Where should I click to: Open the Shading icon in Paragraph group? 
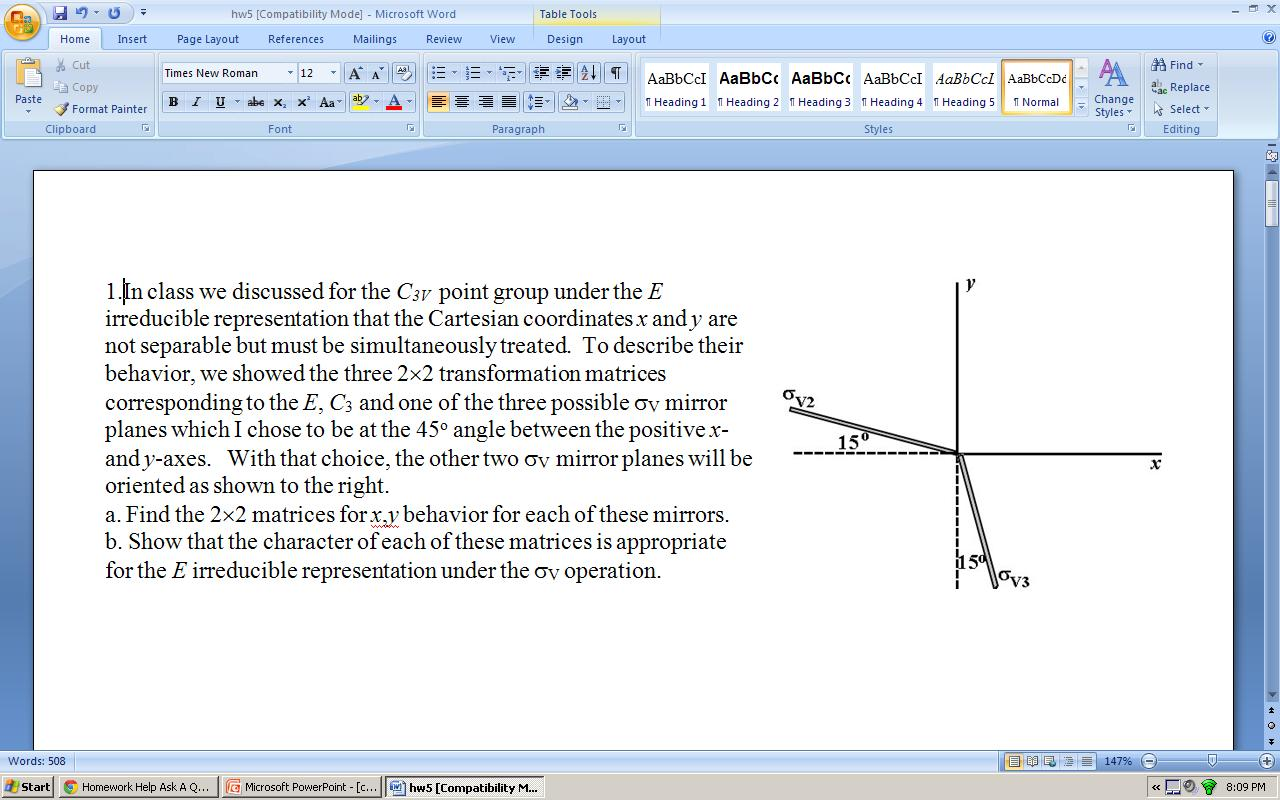tap(570, 101)
